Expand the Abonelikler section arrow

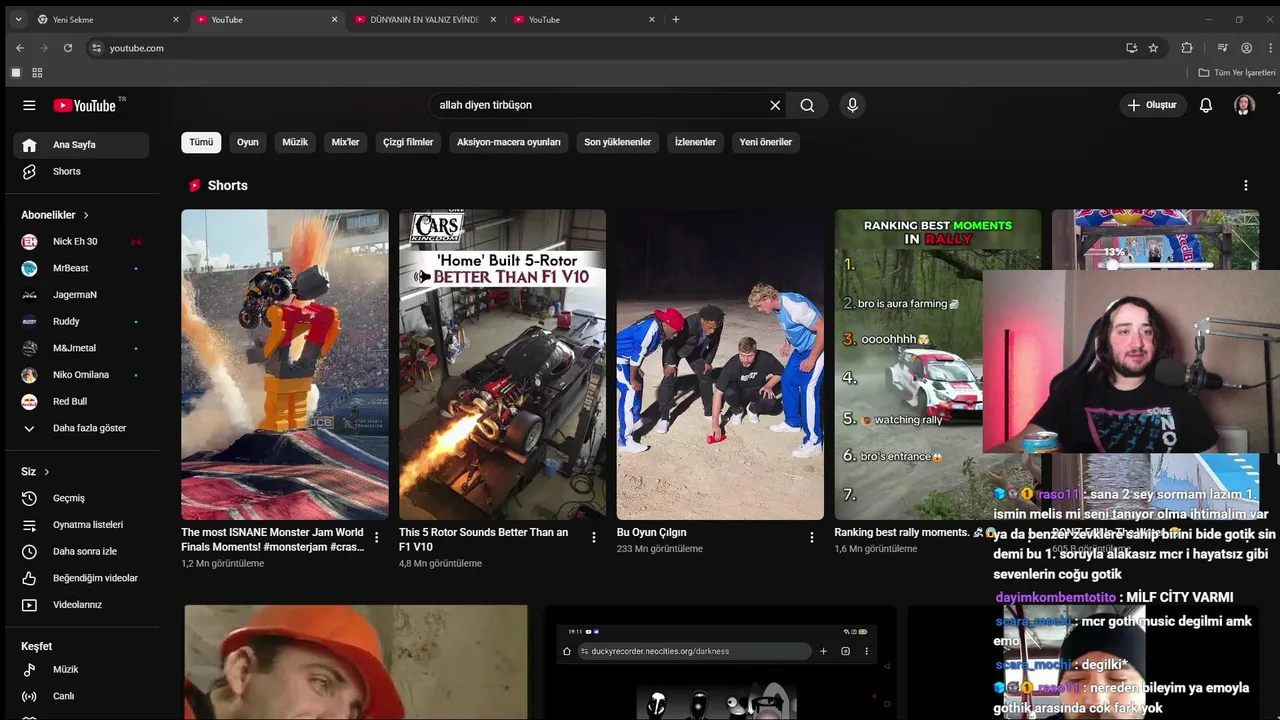[86, 215]
